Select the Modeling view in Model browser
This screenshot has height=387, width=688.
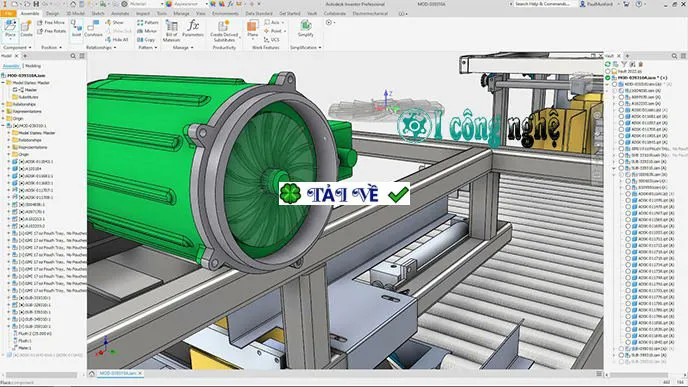[33, 66]
